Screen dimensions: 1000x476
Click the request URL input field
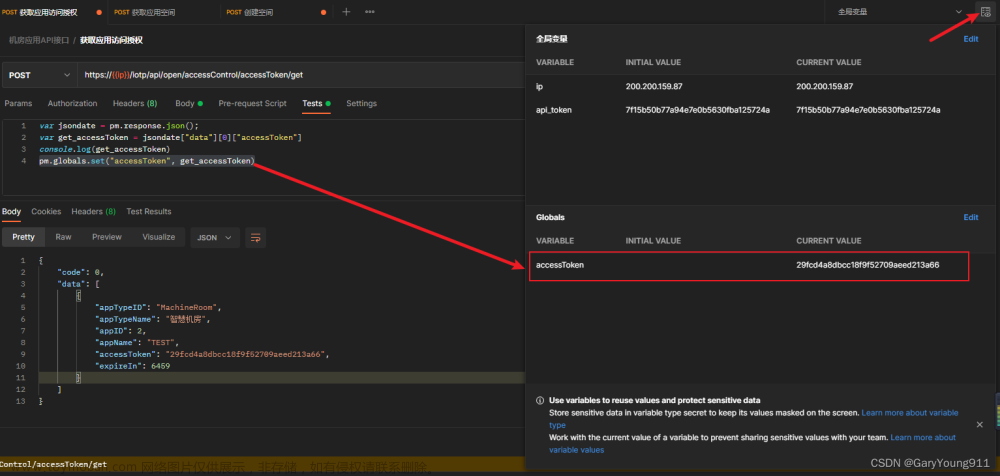point(300,75)
